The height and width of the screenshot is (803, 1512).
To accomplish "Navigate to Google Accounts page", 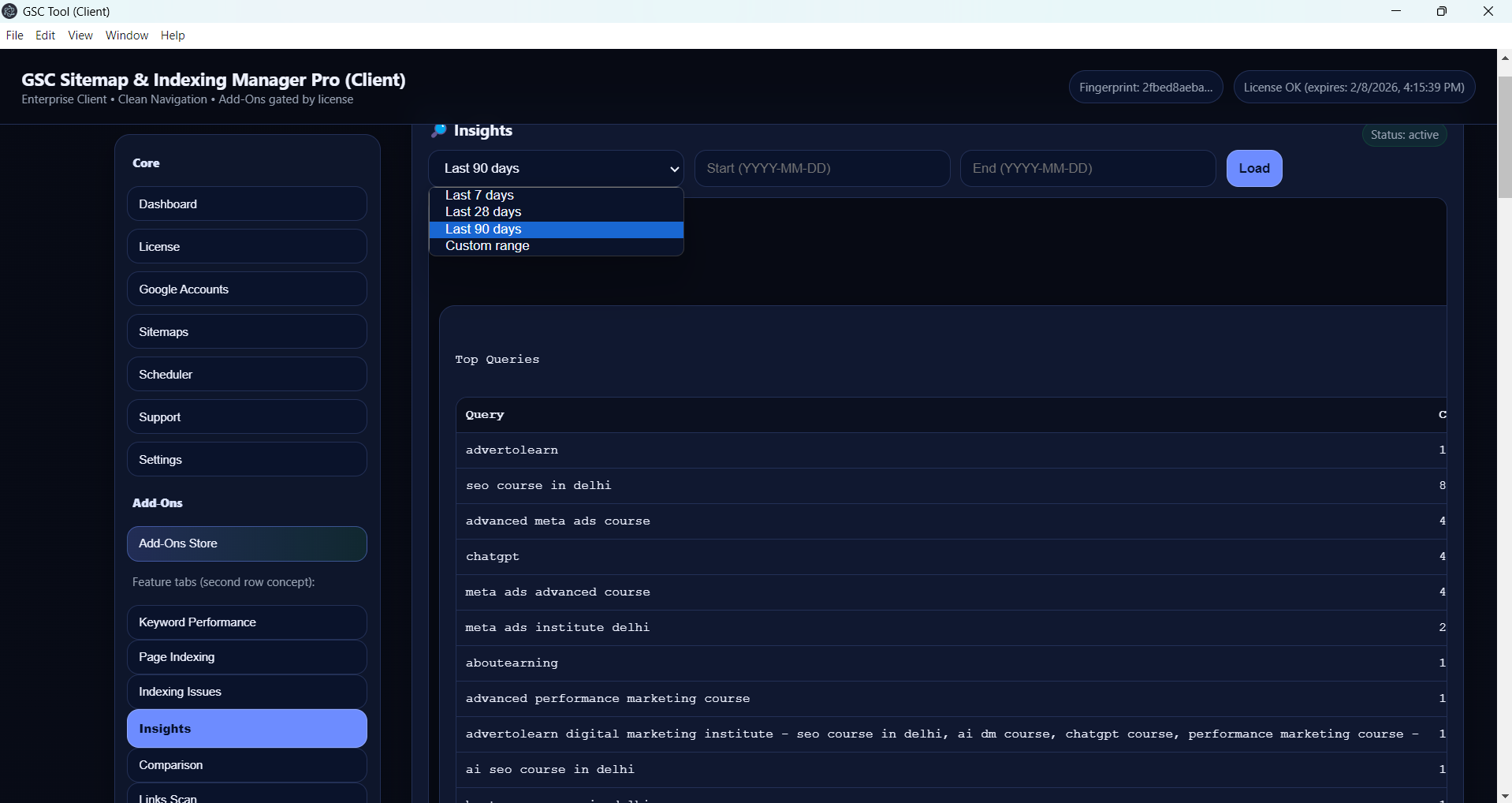I will click(x=247, y=289).
